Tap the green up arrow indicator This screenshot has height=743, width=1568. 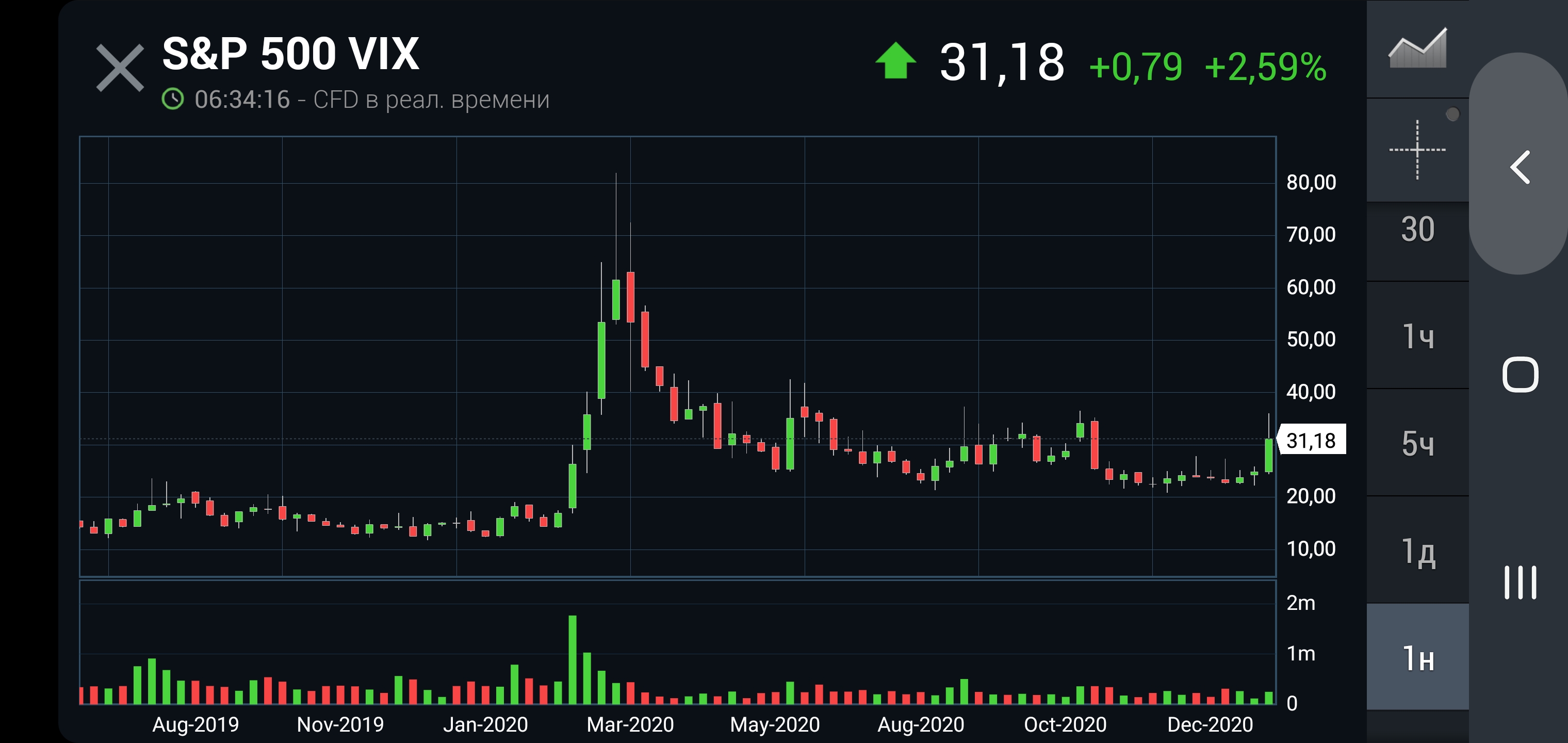coord(895,60)
